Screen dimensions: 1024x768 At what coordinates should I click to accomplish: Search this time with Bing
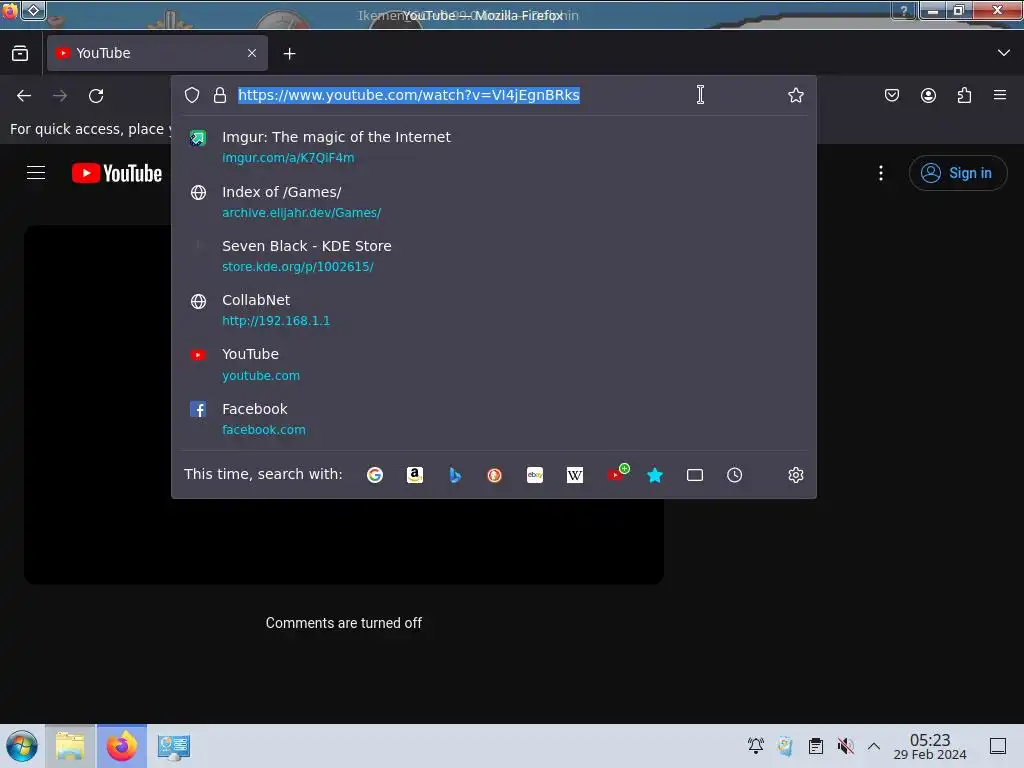[x=455, y=475]
